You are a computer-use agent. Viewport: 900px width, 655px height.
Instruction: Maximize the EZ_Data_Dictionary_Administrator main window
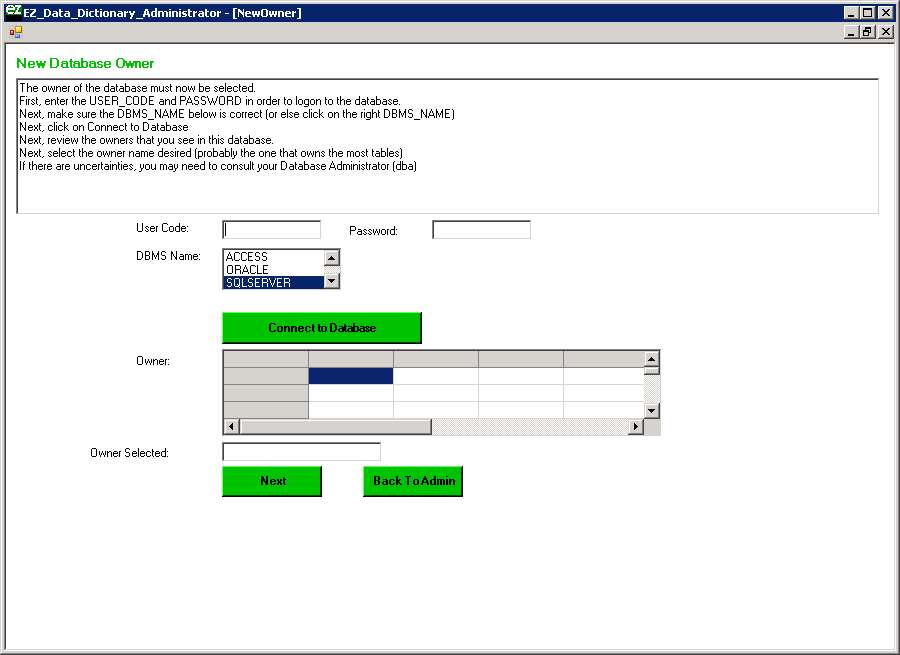point(868,13)
